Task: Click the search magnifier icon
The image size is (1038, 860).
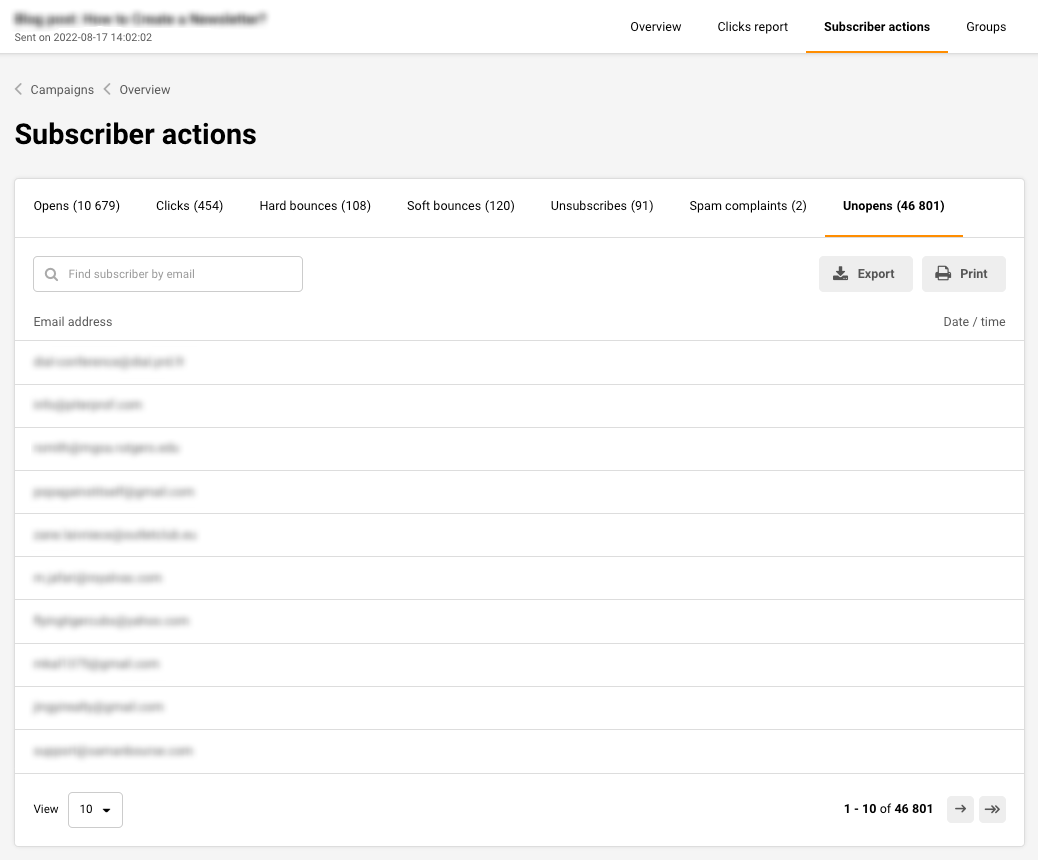Action: 52,274
